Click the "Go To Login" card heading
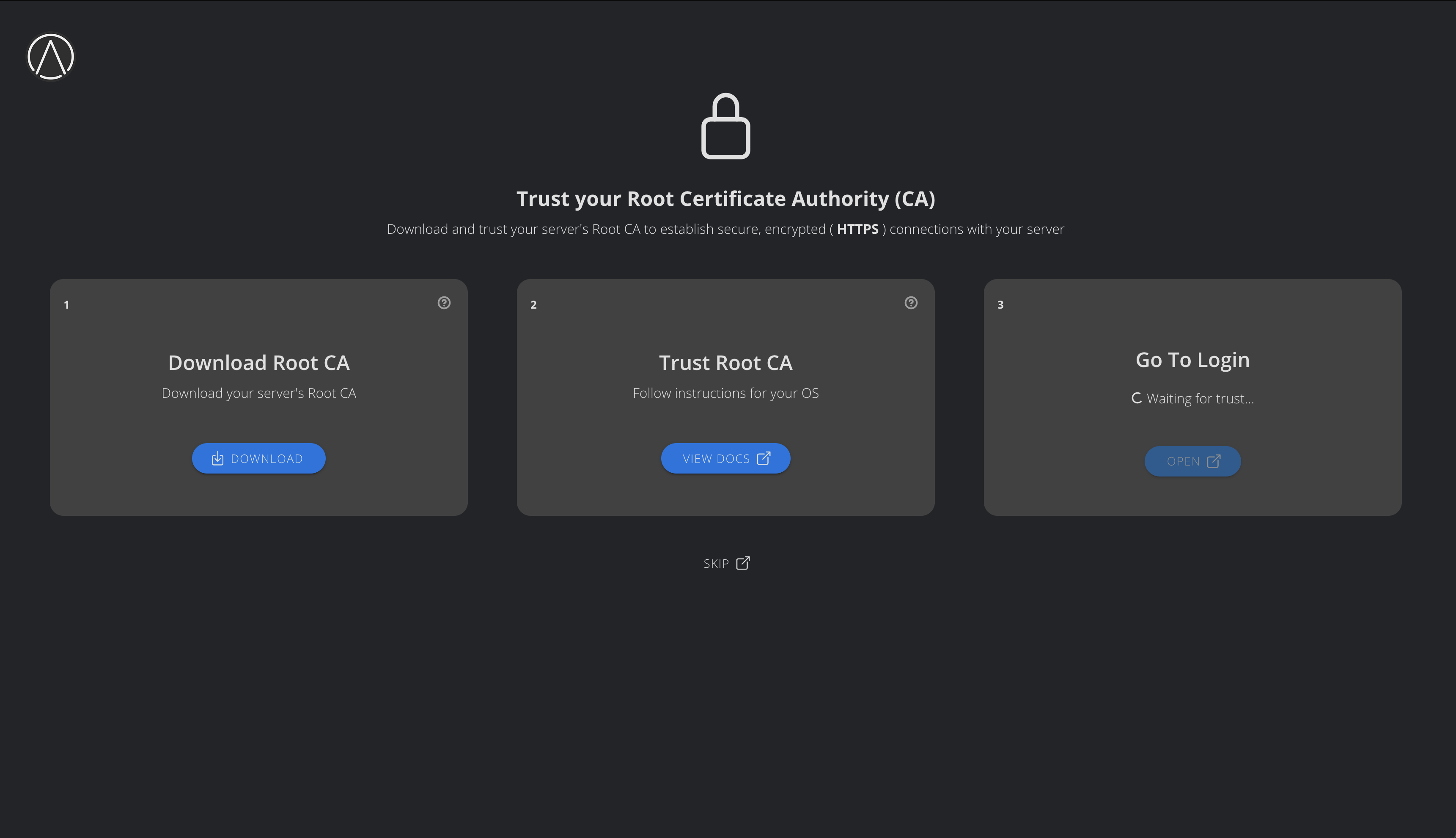 pos(1192,360)
